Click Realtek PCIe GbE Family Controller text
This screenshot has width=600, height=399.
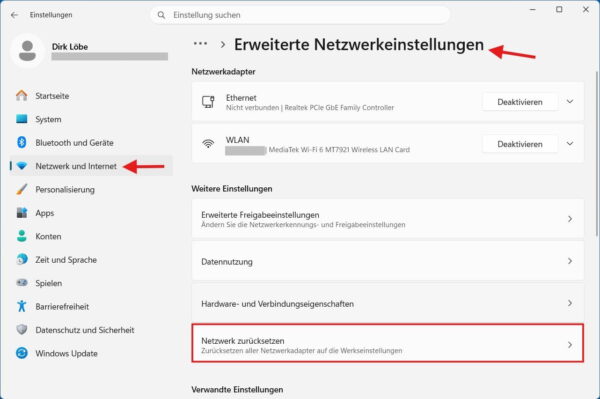click(x=339, y=108)
